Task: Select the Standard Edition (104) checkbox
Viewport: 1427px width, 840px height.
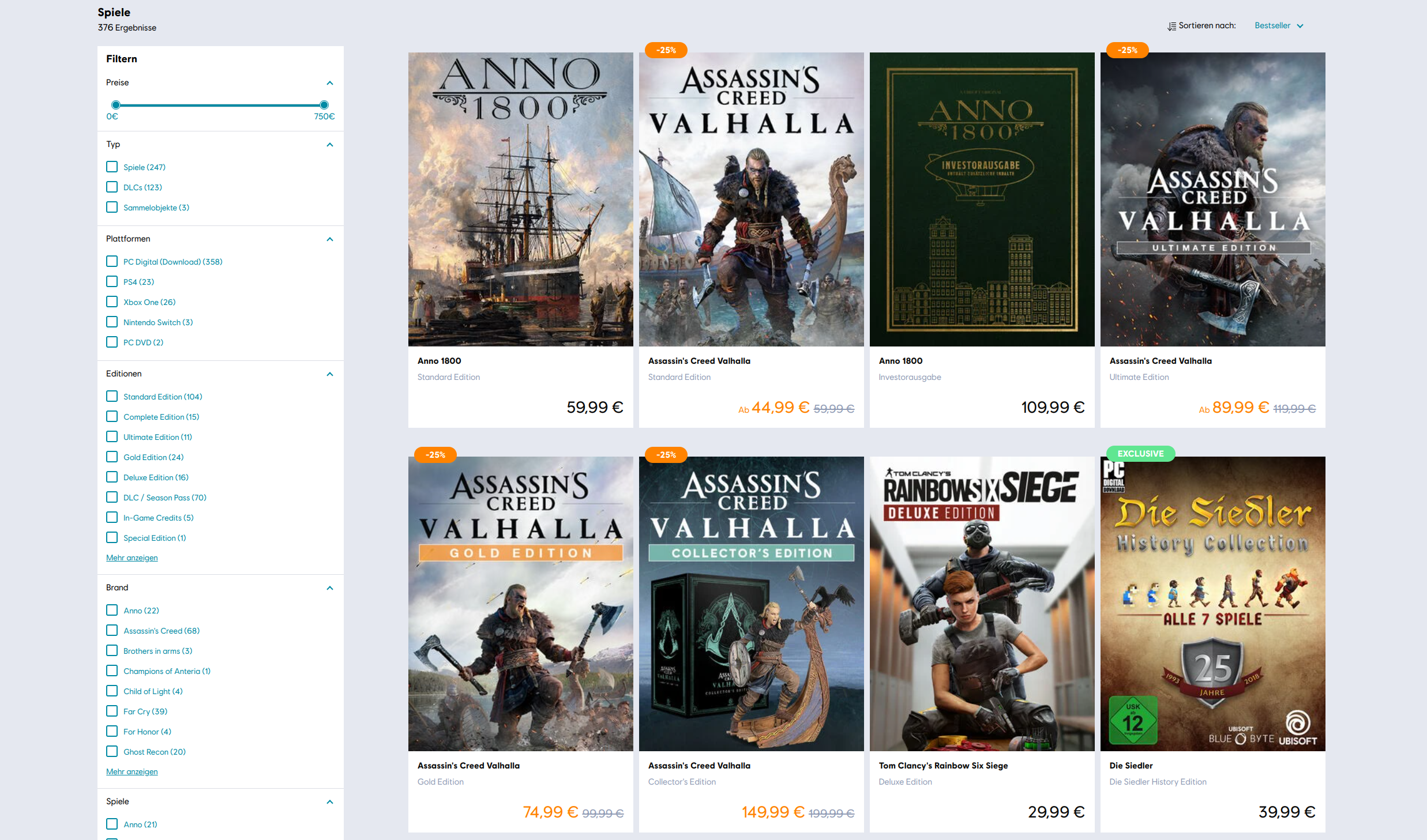Action: 112,396
